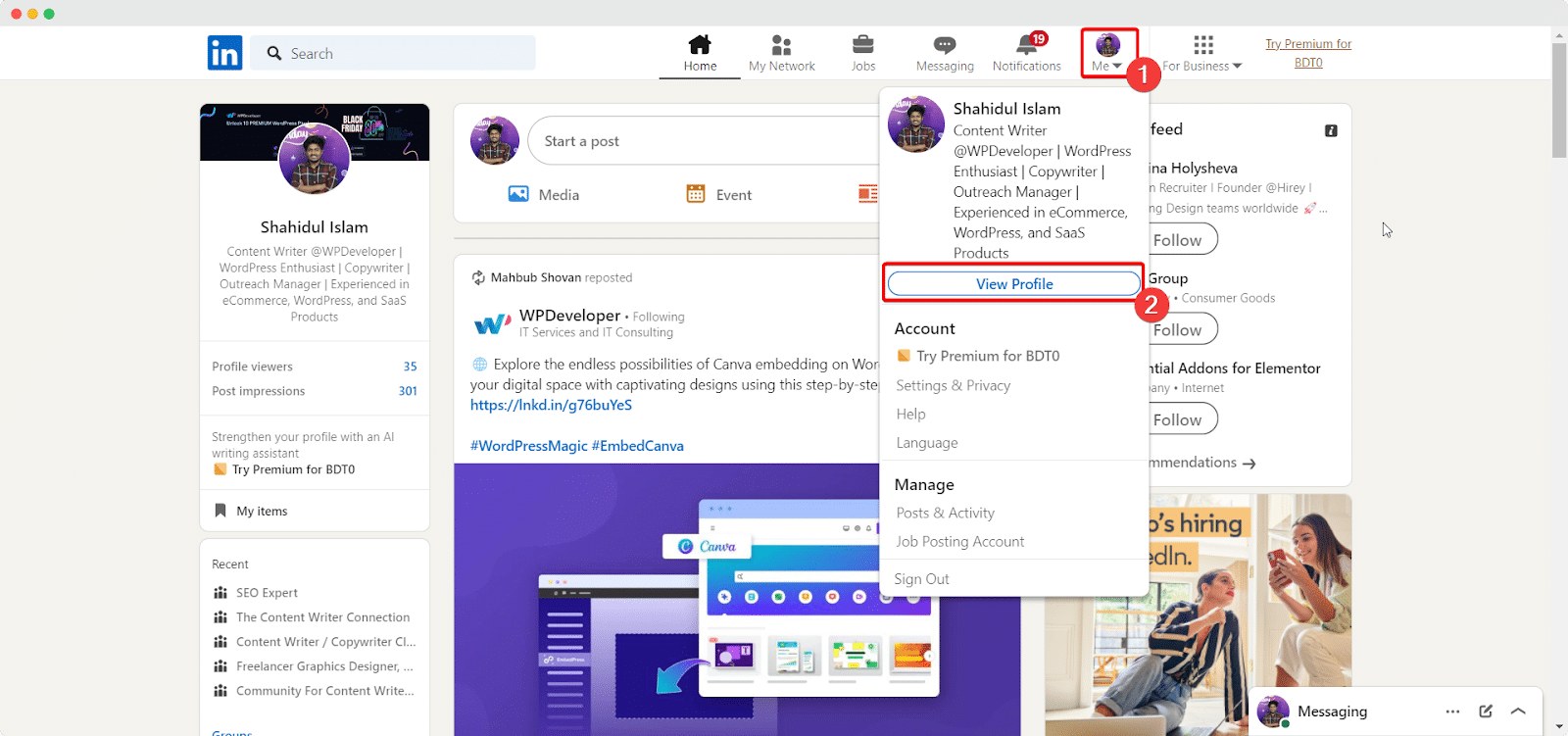Open WPDeveloper company logo

(x=492, y=323)
